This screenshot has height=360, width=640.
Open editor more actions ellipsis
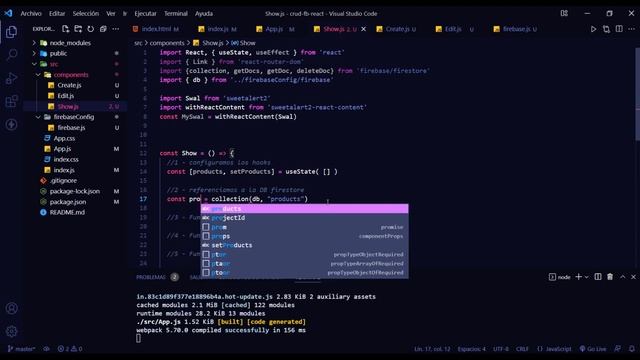[631, 29]
